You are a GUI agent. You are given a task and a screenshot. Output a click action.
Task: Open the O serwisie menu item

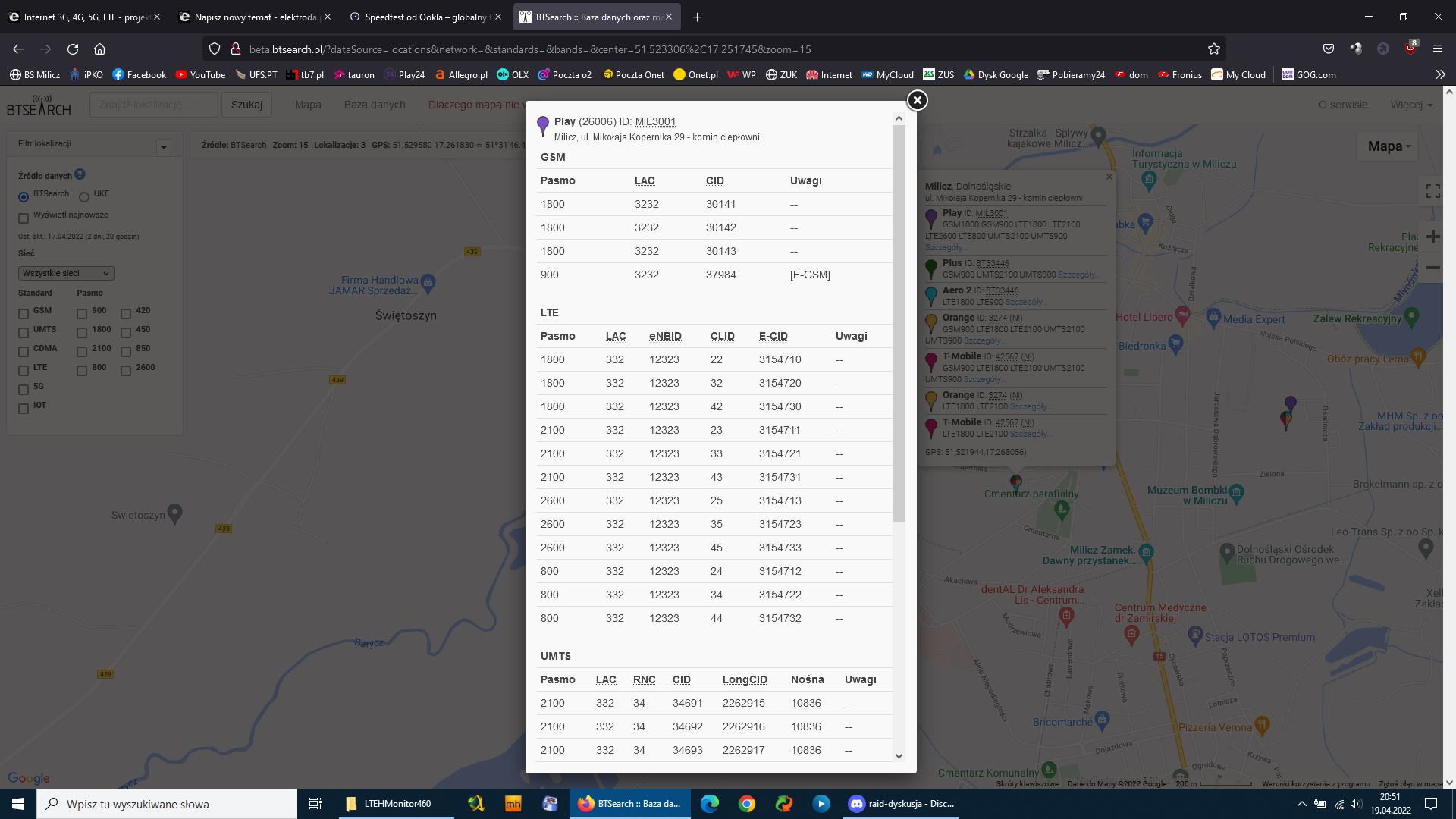(x=1343, y=105)
